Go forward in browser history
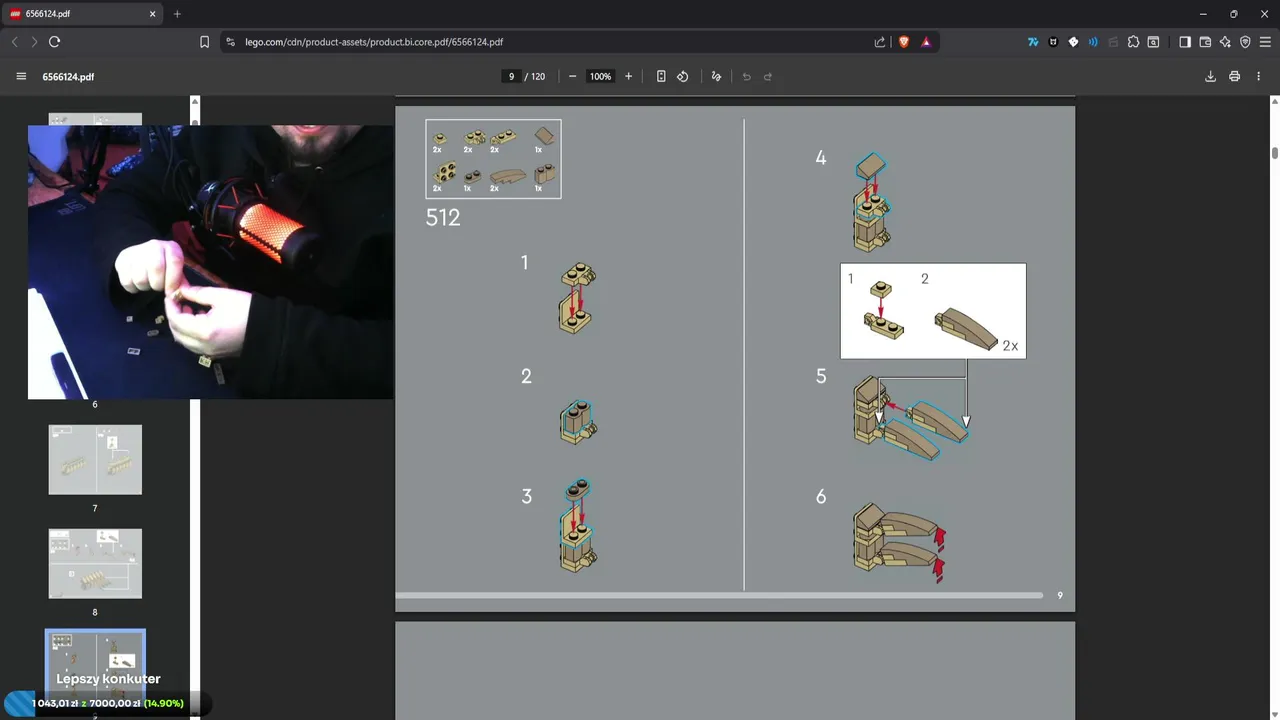This screenshot has width=1280, height=720. coord(34,42)
